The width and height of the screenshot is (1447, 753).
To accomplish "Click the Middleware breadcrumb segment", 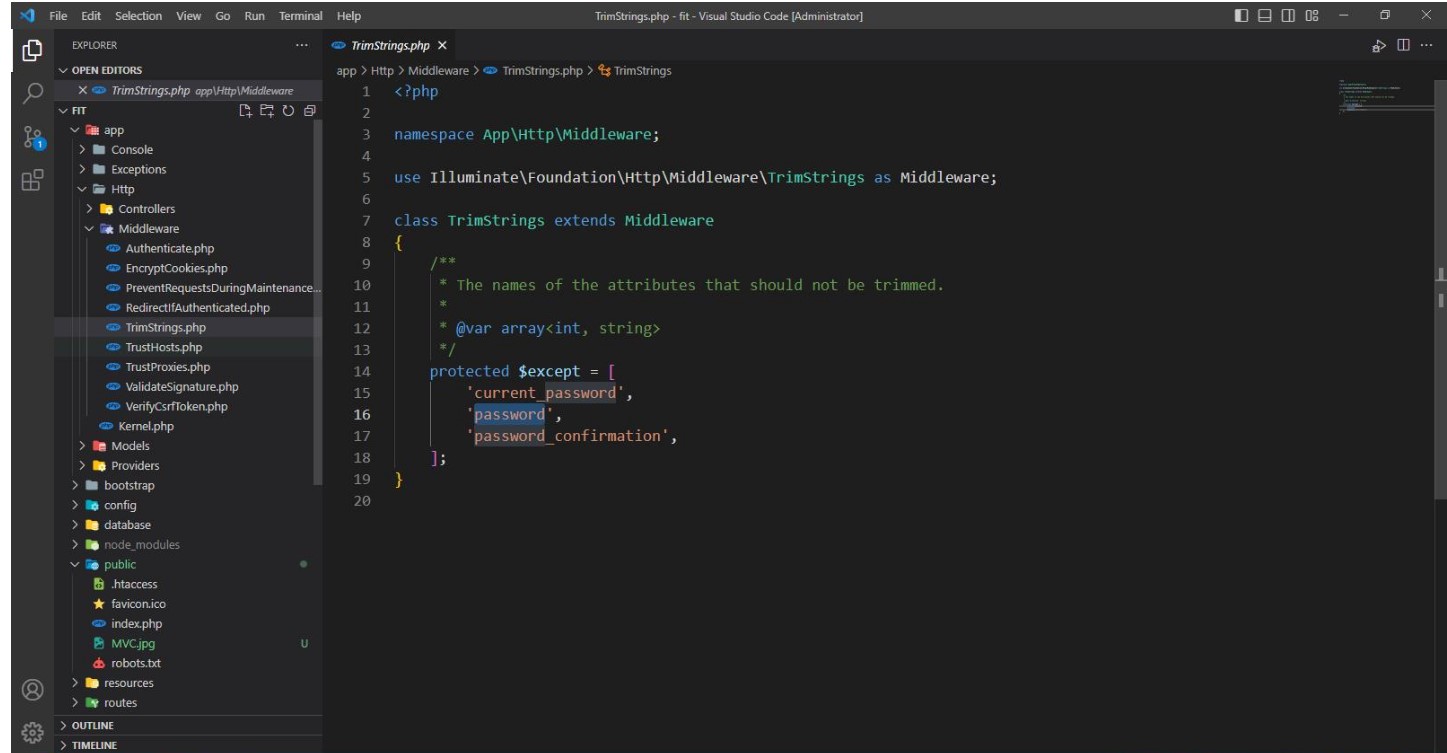I will pos(438,71).
